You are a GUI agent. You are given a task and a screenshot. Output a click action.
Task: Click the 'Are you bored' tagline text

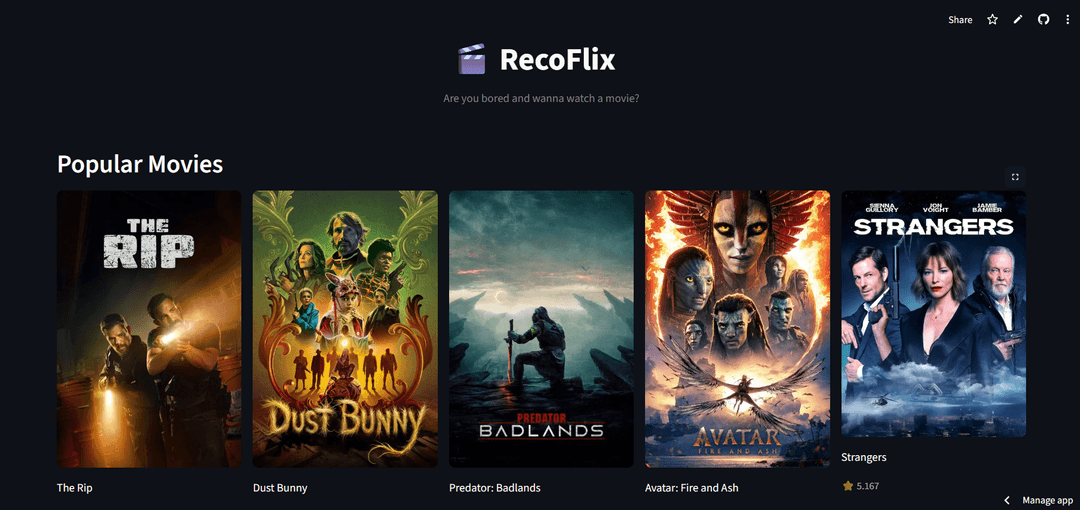(x=541, y=99)
